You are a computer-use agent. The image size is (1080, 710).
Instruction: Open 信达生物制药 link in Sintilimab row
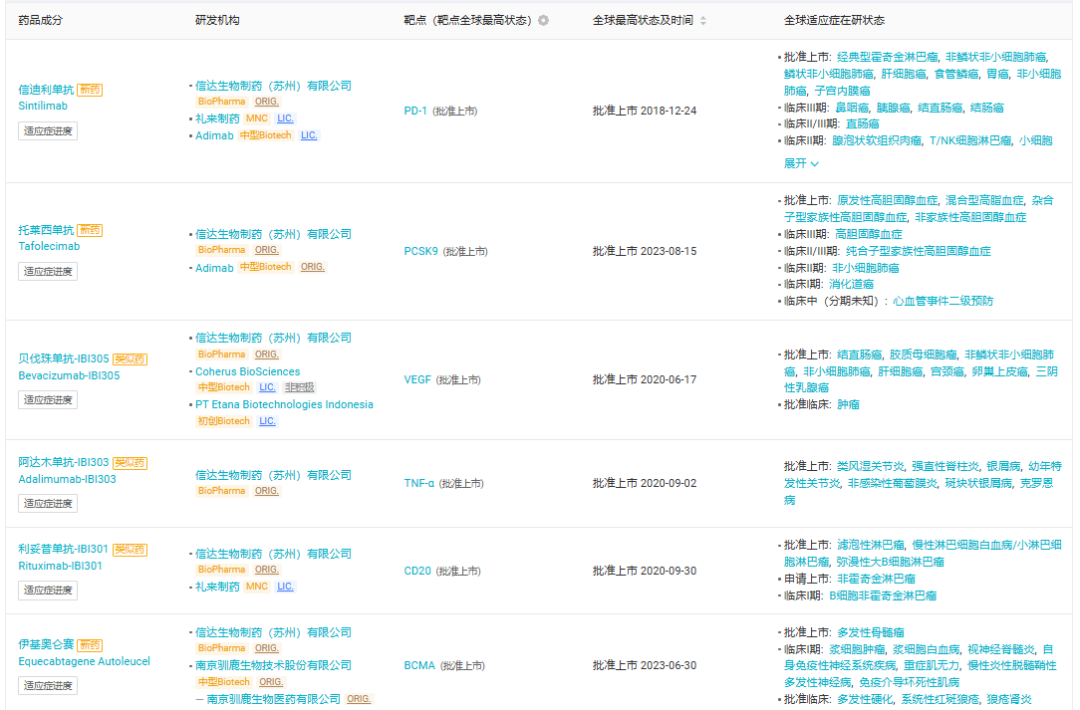tap(273, 86)
